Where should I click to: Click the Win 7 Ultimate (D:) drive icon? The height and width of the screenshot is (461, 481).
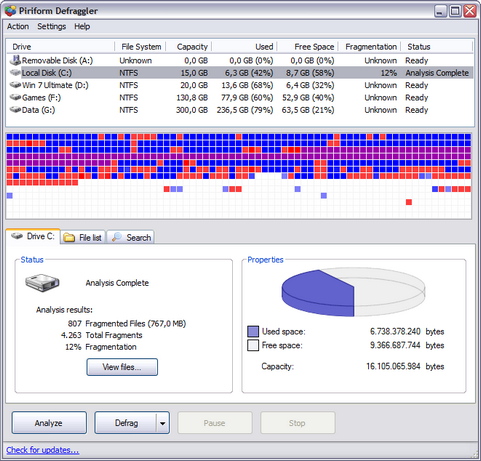(15, 85)
